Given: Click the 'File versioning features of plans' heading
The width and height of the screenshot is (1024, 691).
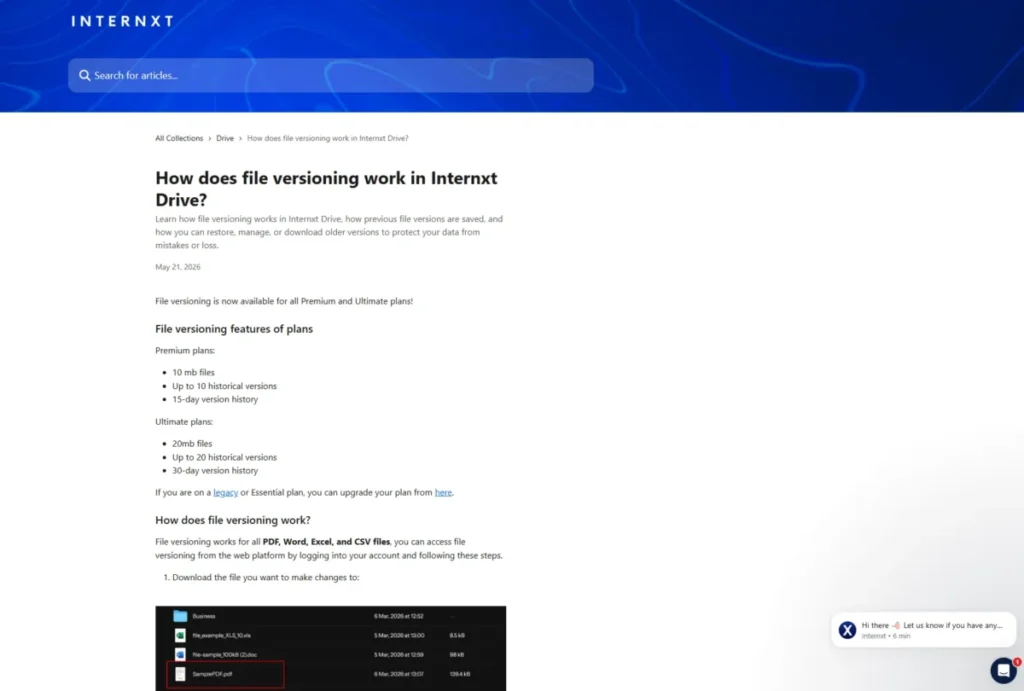Looking at the screenshot, I should (x=234, y=329).
